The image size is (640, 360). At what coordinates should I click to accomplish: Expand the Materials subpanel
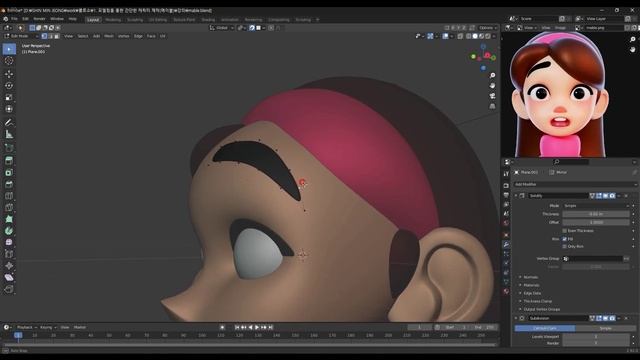531,285
